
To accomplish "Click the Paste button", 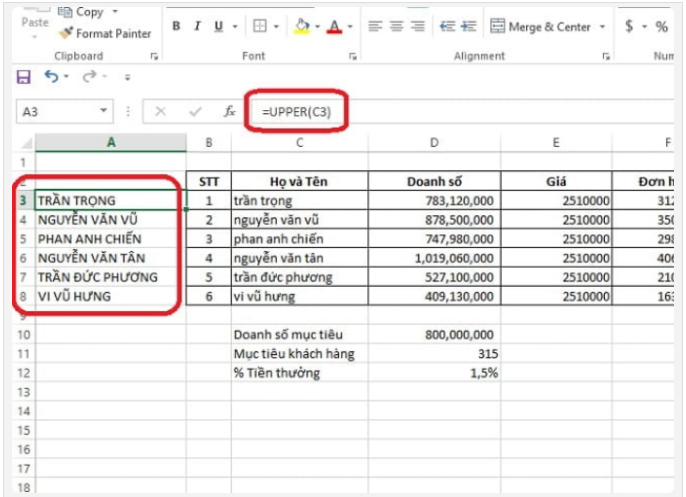I will pyautogui.click(x=35, y=22).
